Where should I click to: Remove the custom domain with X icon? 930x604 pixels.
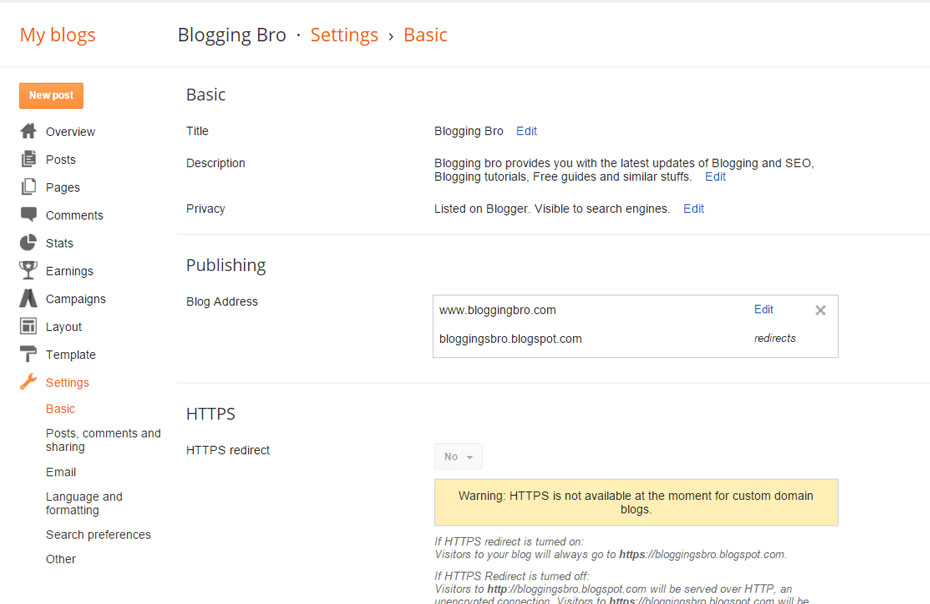[820, 310]
